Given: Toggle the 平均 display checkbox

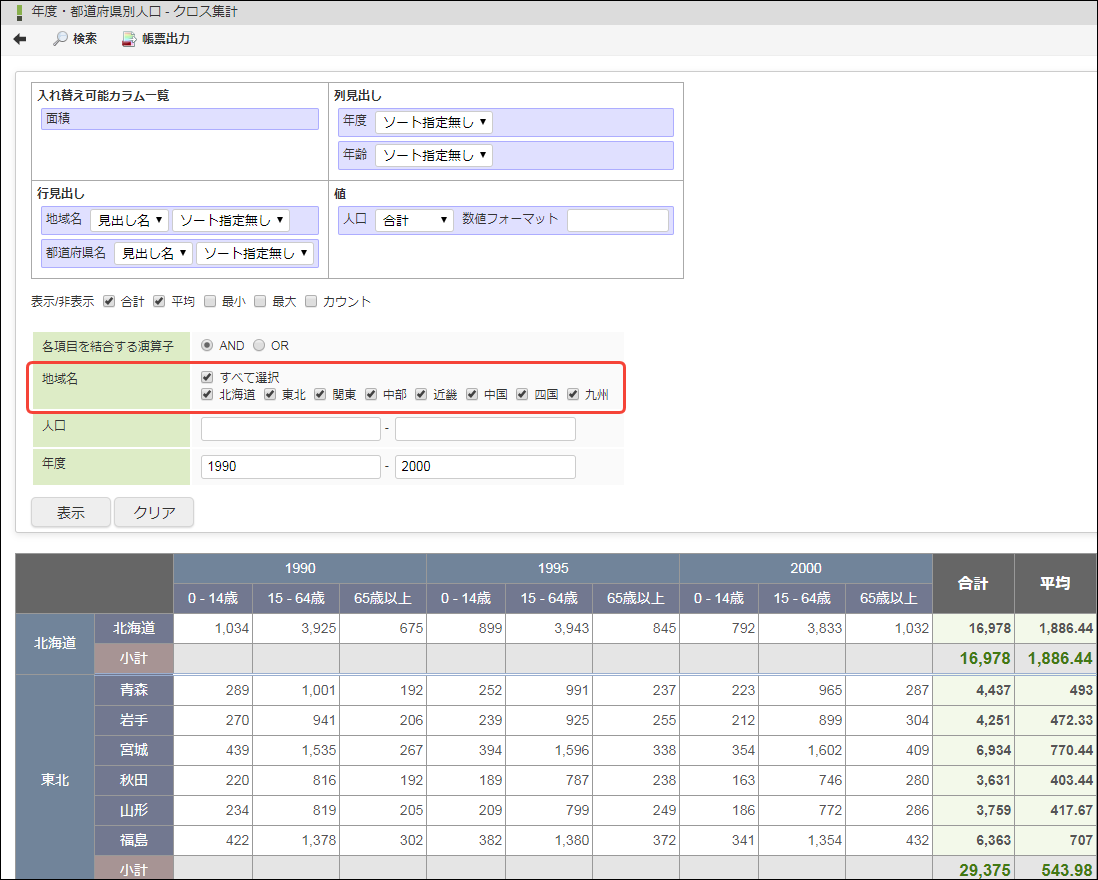Looking at the screenshot, I should [x=159, y=301].
